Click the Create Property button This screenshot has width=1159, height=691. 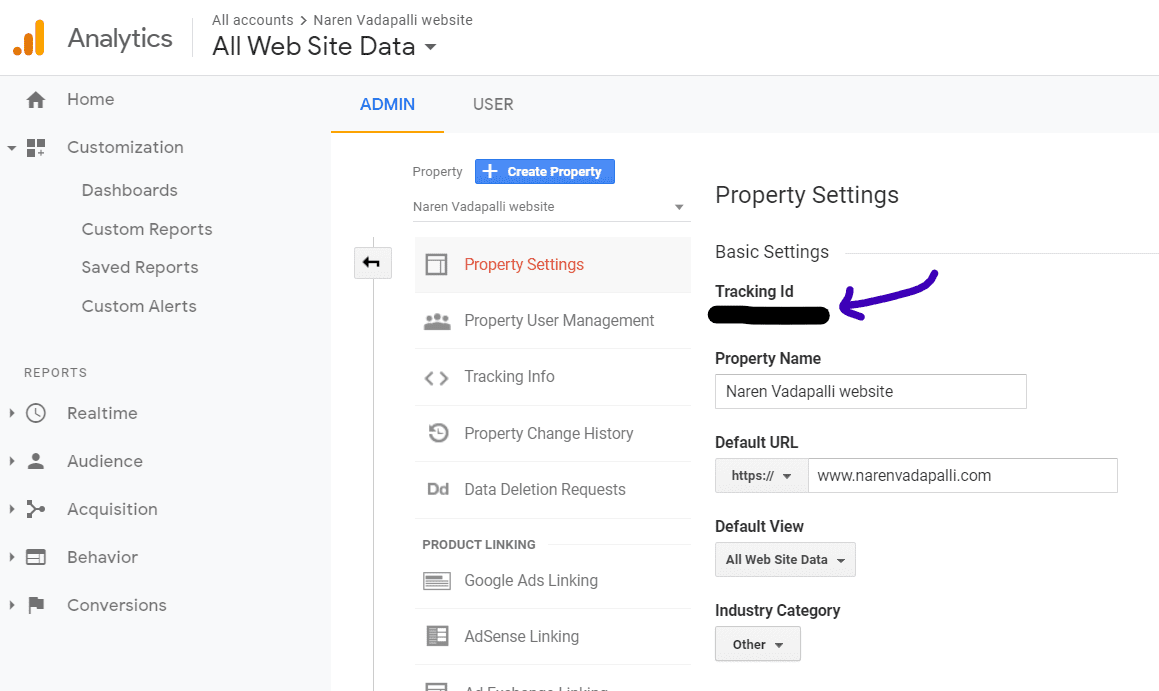point(545,171)
